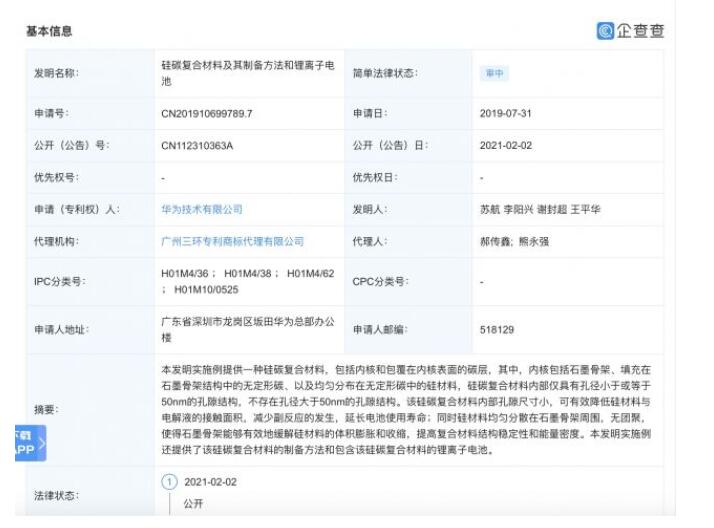Click the inventor names 苏航 李阳兴 谢封超 王平华
The width and height of the screenshot is (714, 528).
(x=540, y=209)
